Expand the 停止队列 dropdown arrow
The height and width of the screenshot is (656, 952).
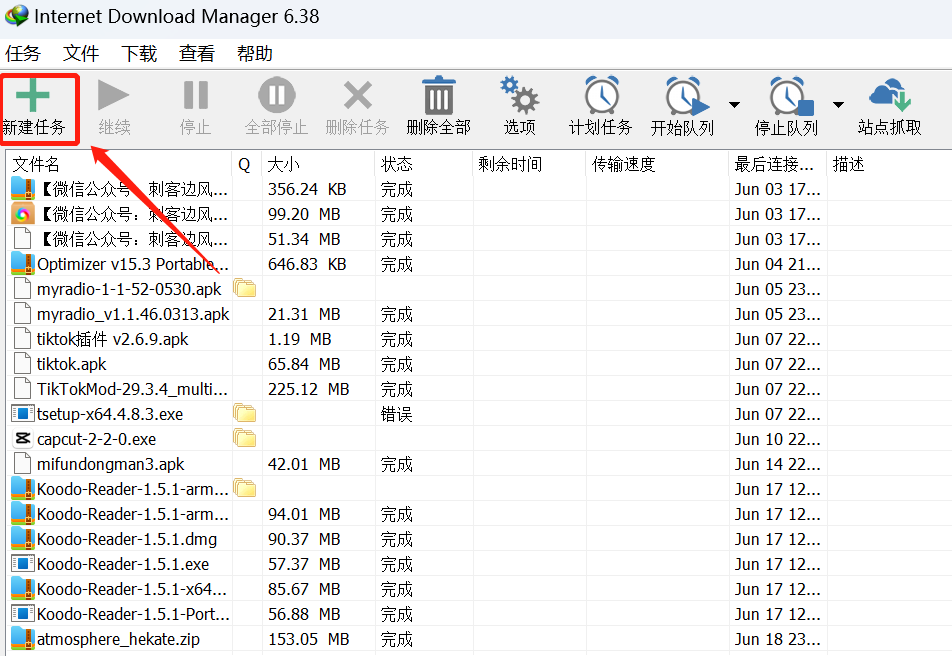(x=838, y=104)
